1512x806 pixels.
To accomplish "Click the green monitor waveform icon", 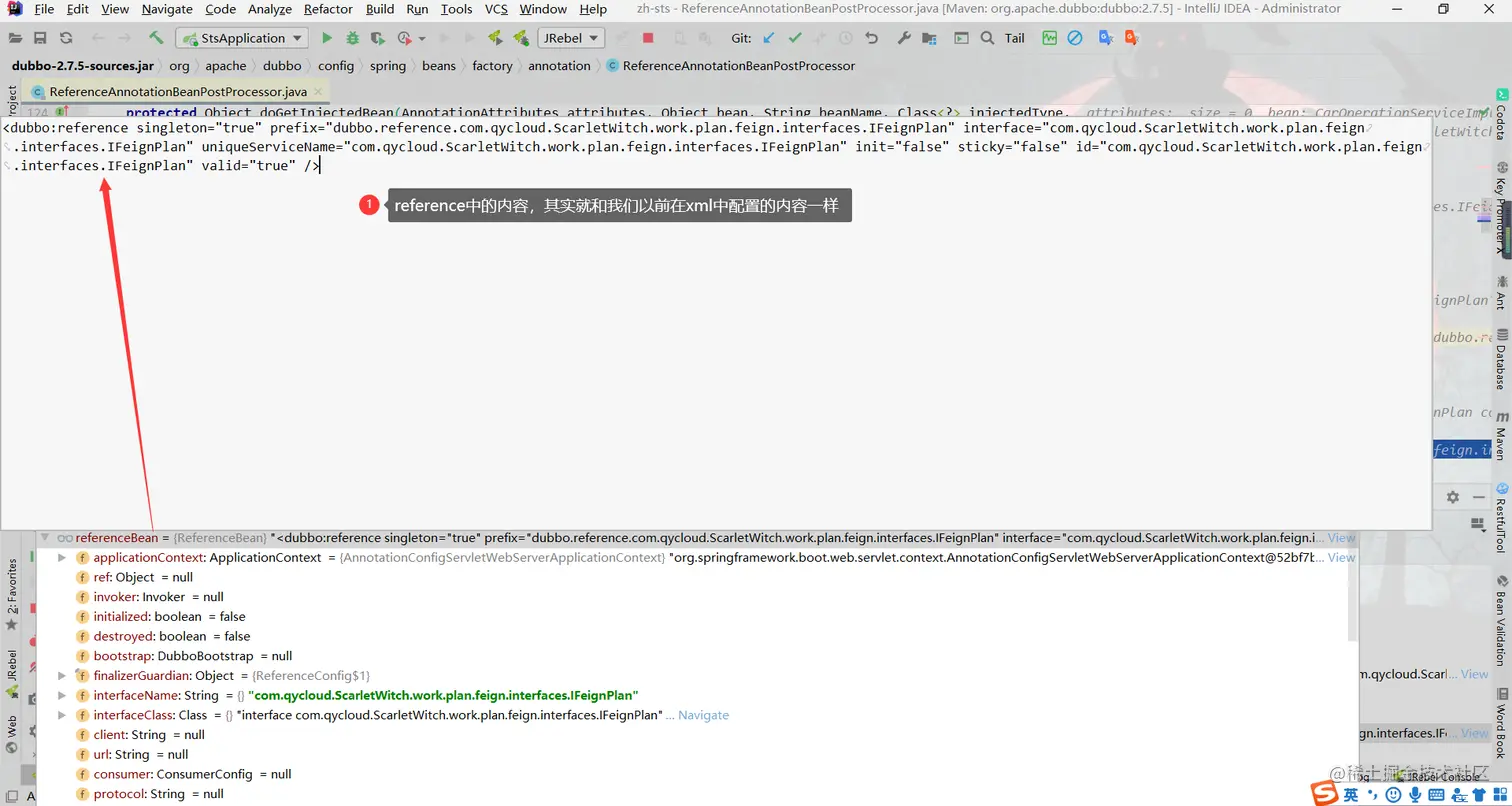I will coord(1049,38).
